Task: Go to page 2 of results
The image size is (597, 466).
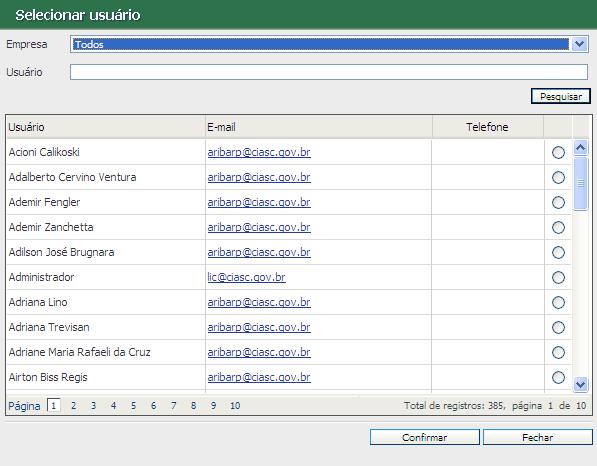Action: point(73,406)
